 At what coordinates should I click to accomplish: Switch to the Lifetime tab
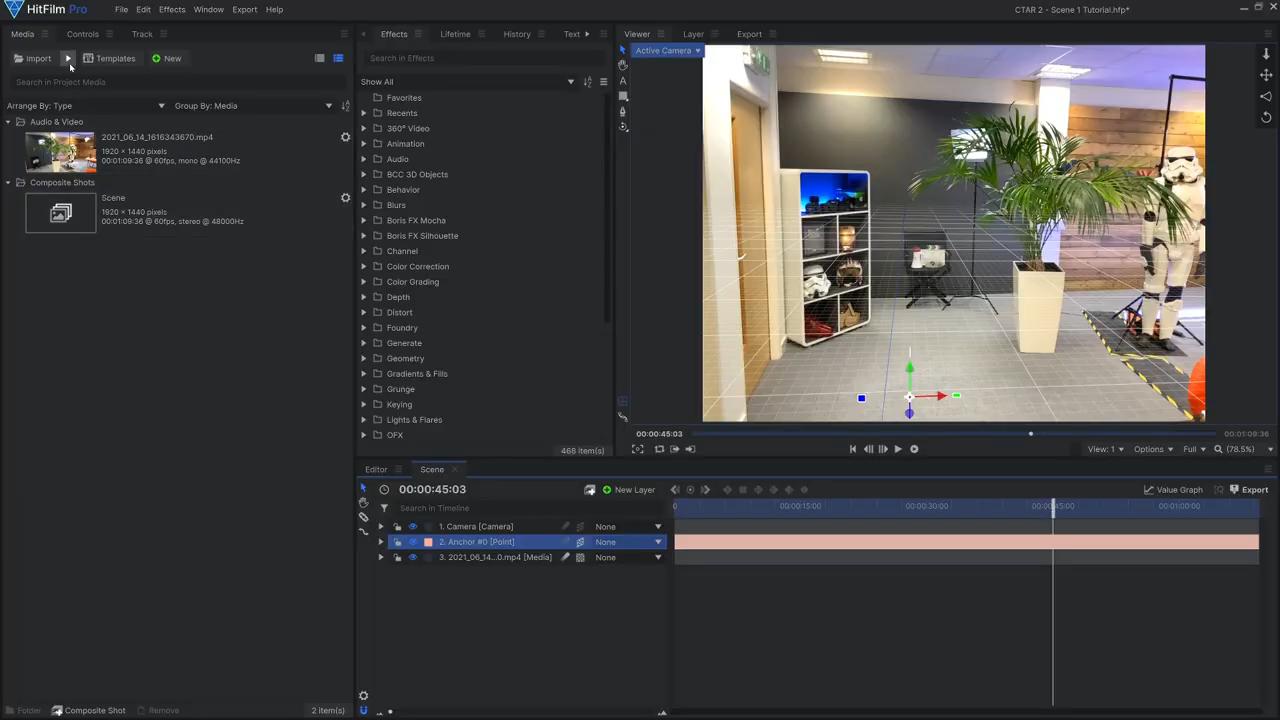pos(455,34)
